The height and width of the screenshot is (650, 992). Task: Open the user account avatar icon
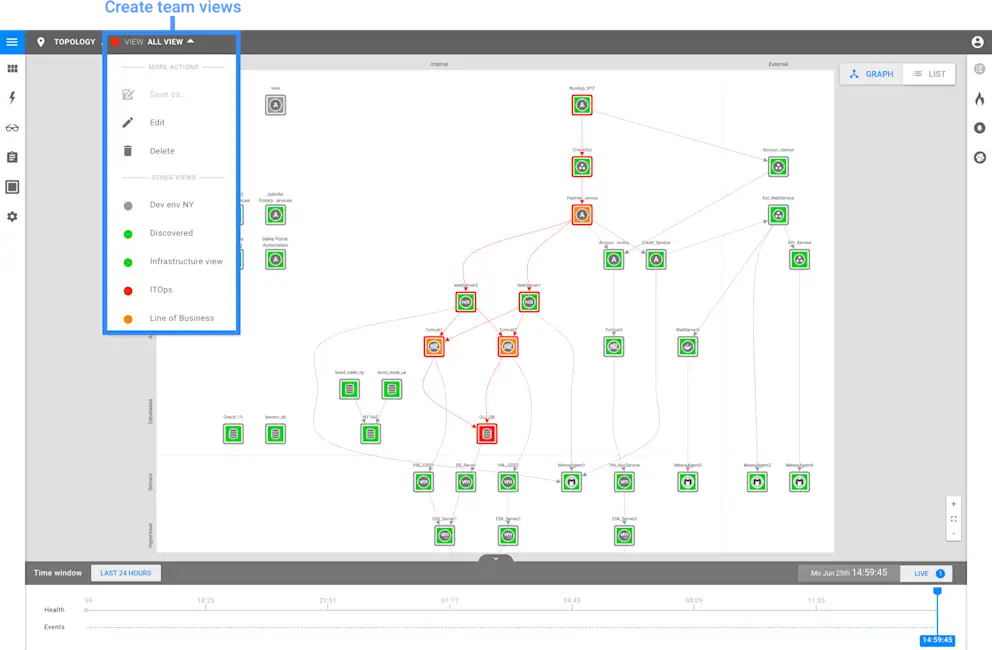pyautogui.click(x=980, y=42)
